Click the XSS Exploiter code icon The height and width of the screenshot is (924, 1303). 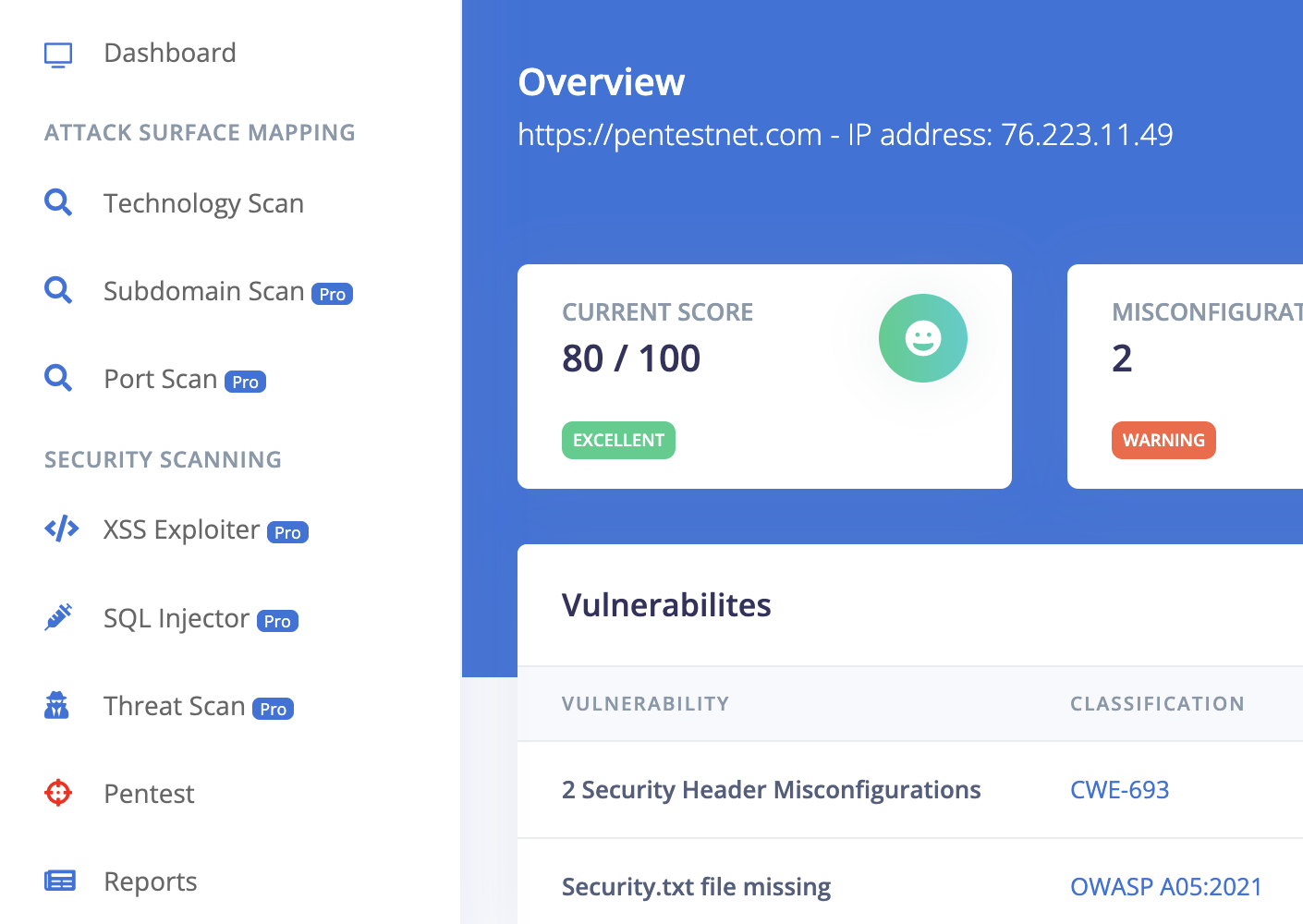click(61, 529)
